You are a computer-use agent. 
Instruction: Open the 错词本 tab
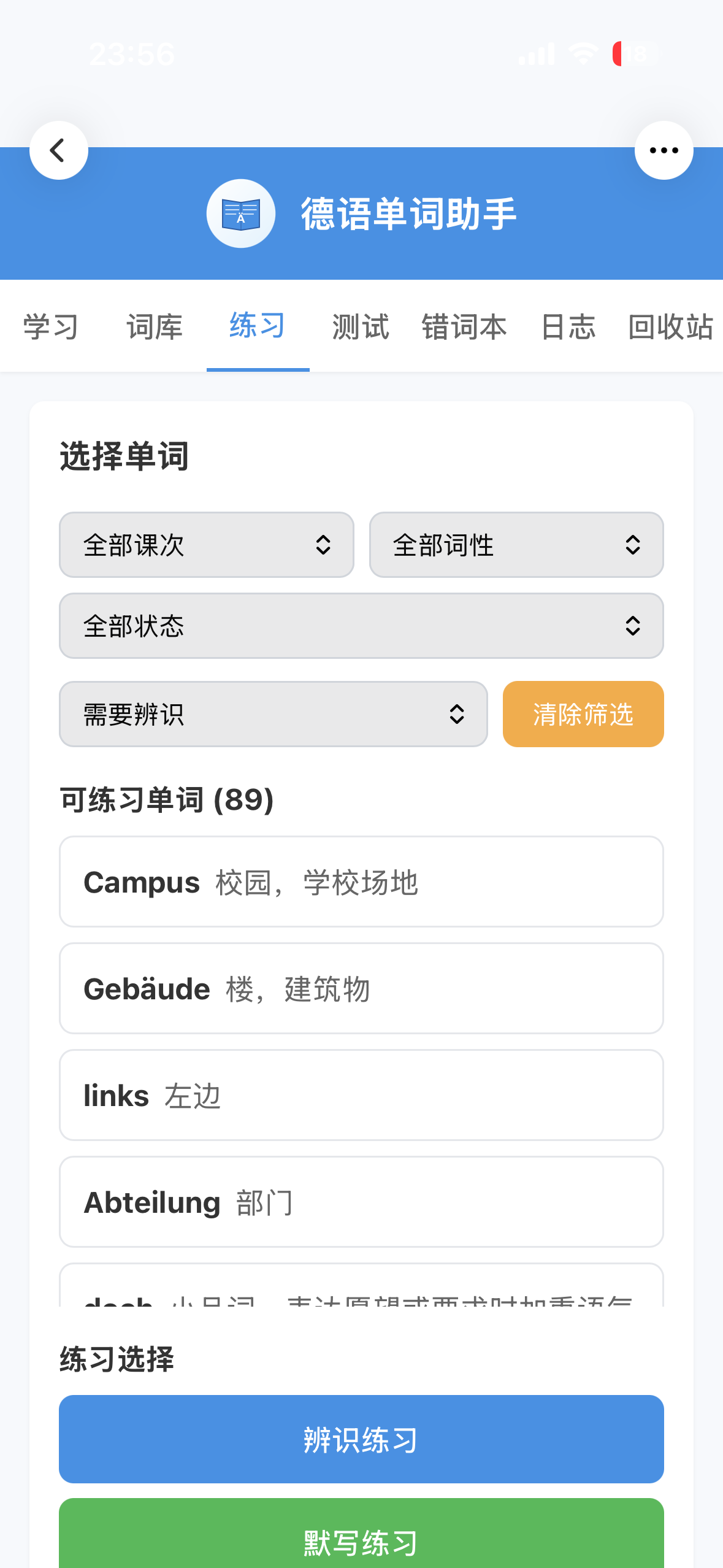(x=464, y=326)
